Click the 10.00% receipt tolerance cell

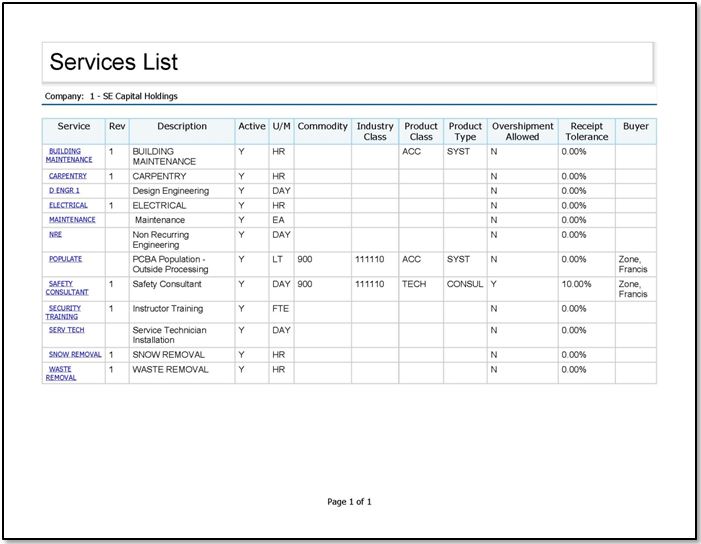point(575,284)
